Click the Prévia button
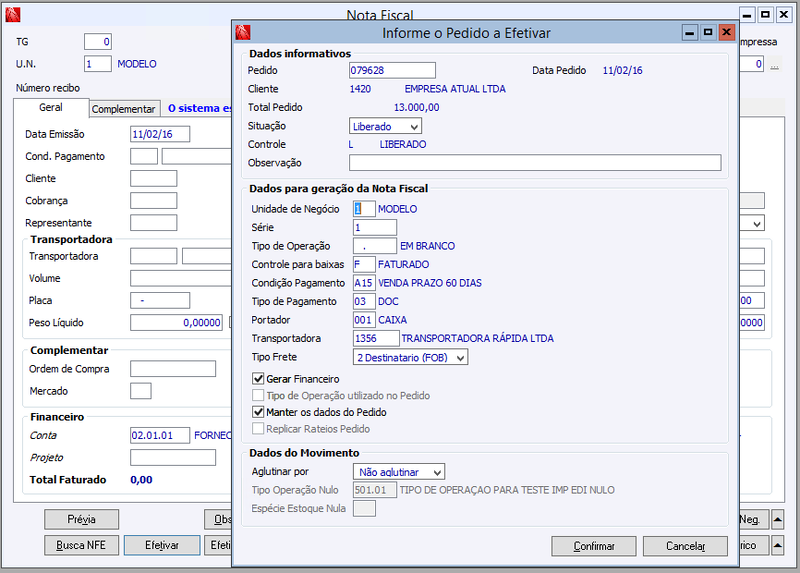Viewport: 800px width, 573px height. coord(81,519)
